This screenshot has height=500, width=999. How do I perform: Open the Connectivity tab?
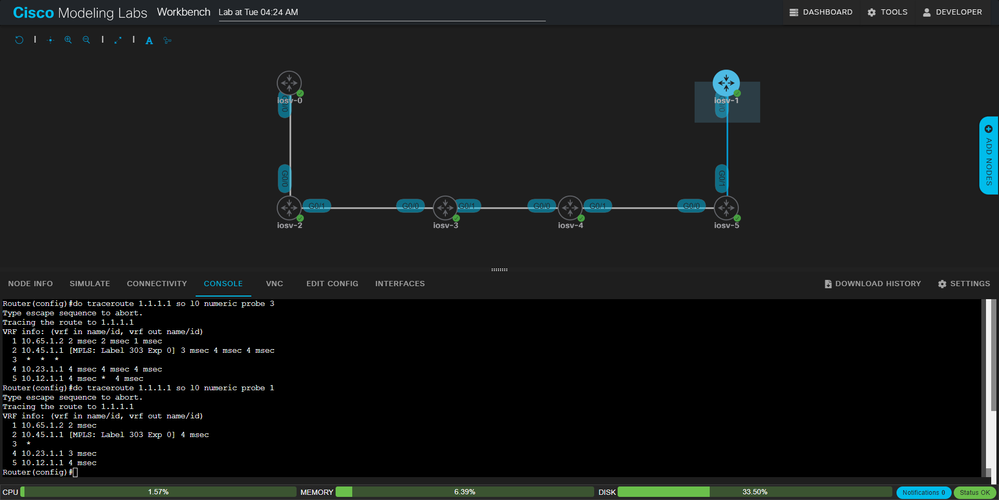[x=157, y=284]
